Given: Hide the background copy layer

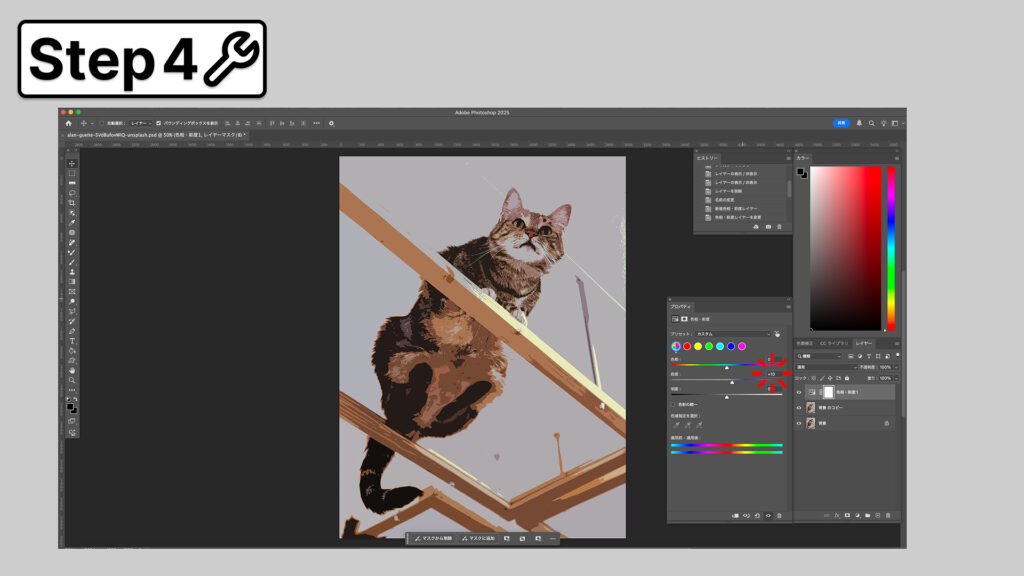Looking at the screenshot, I should [x=799, y=408].
